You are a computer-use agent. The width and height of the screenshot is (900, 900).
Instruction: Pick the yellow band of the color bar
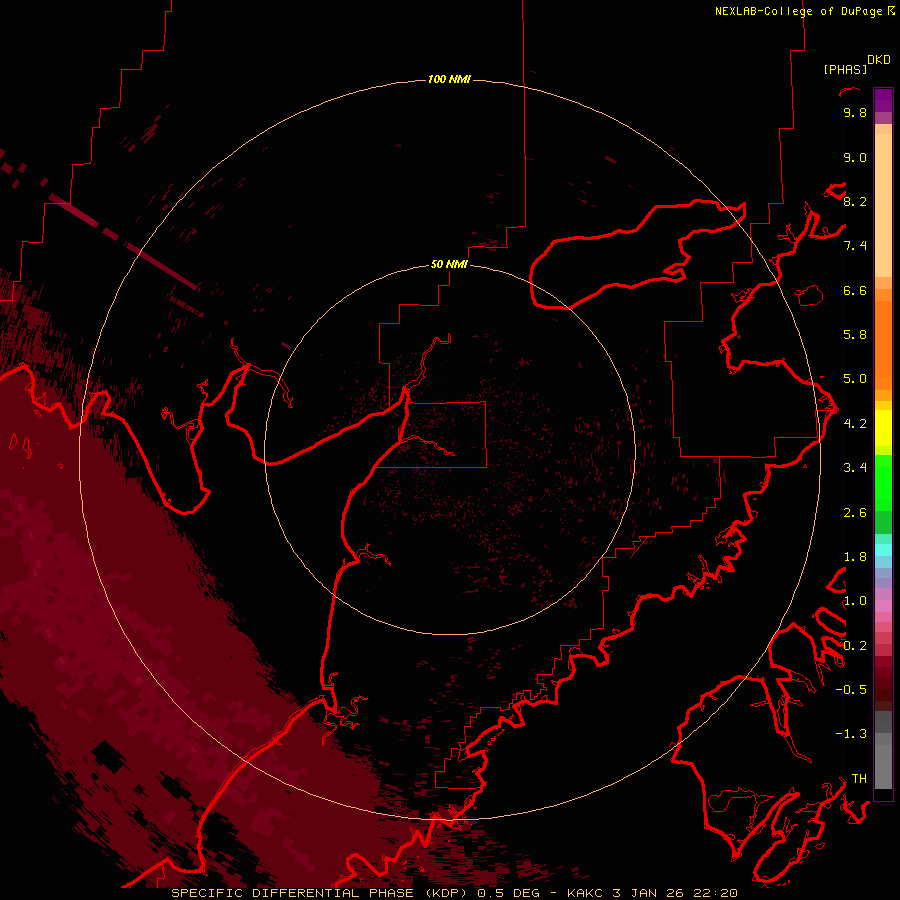[883, 428]
